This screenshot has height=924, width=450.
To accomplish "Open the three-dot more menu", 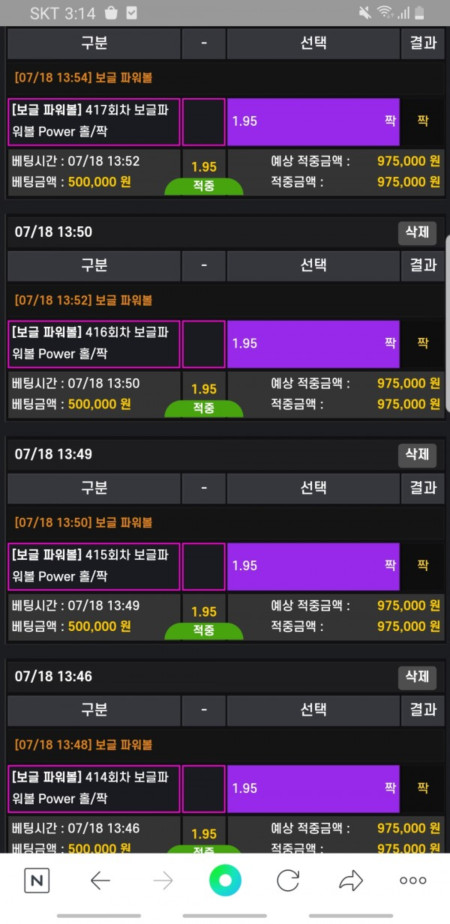I will [413, 880].
